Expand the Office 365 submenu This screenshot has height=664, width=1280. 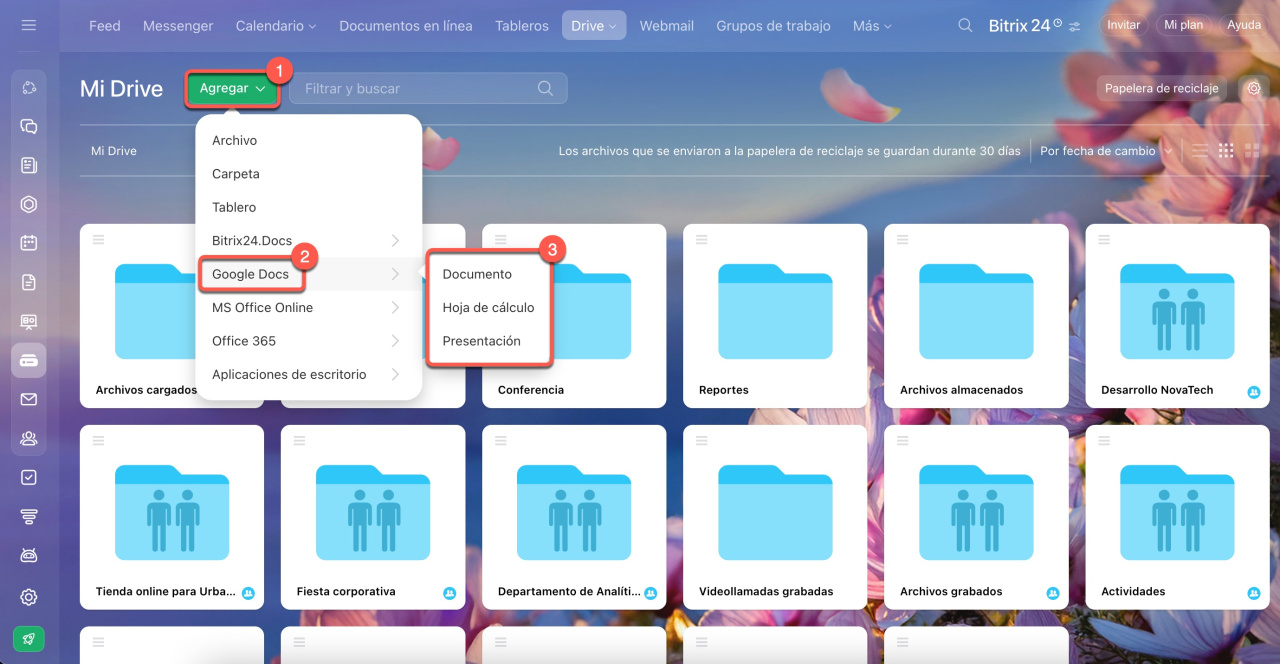point(395,341)
